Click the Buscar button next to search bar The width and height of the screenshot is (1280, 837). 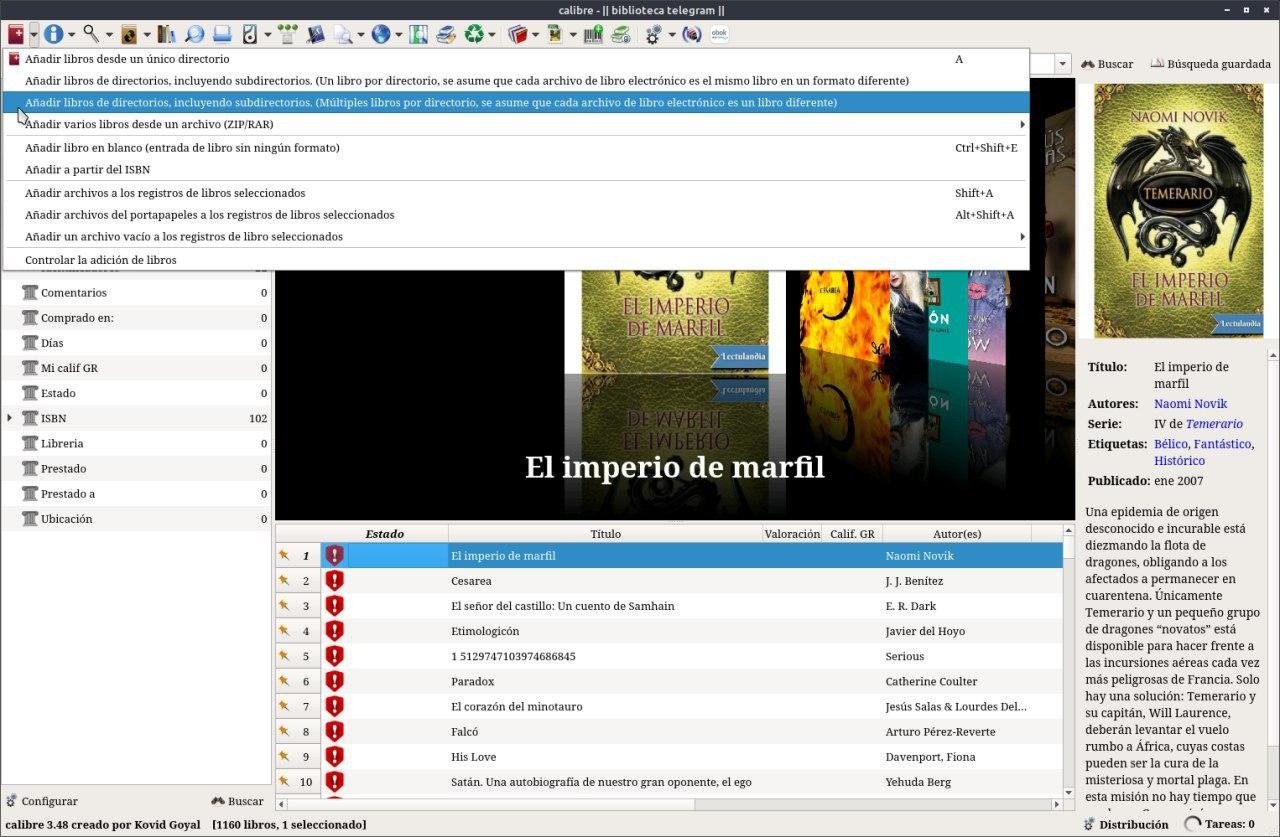[1107, 64]
